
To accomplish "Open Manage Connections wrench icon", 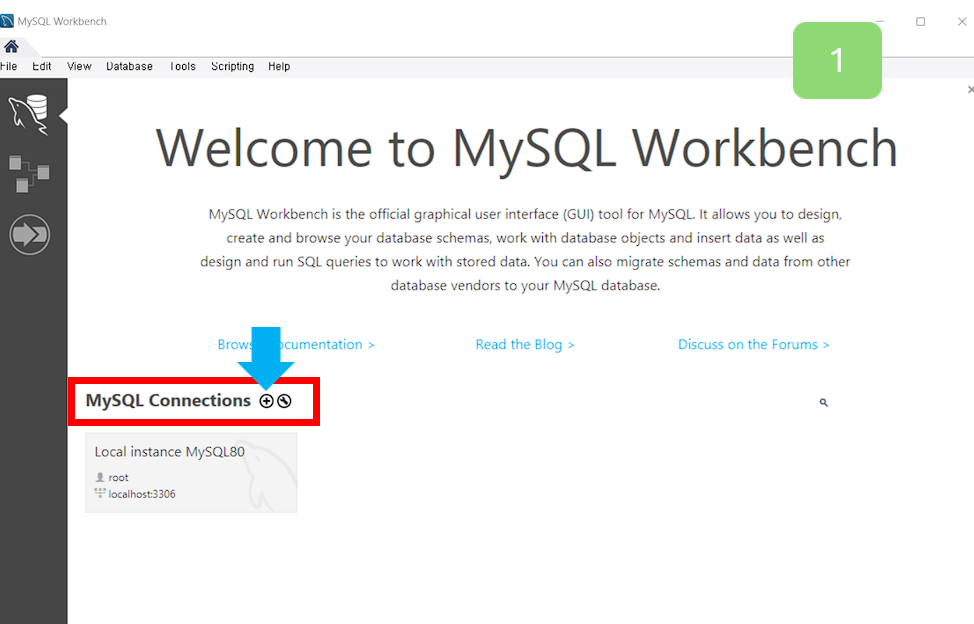I will point(284,401).
